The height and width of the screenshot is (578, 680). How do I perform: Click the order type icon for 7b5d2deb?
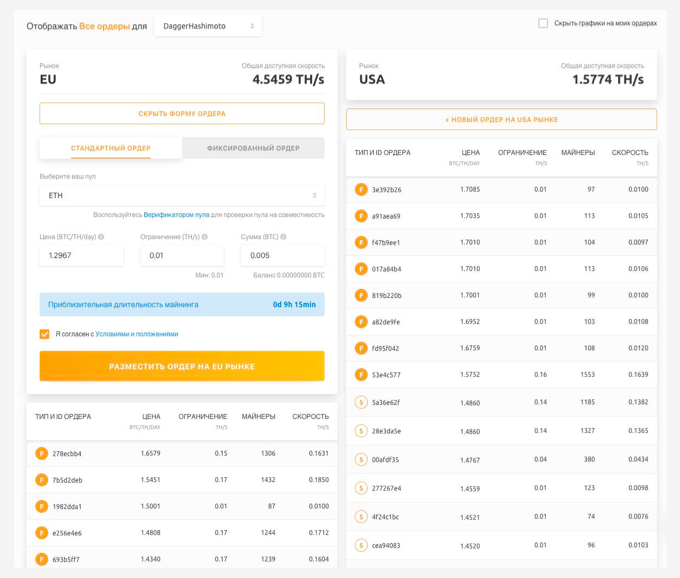[42, 480]
